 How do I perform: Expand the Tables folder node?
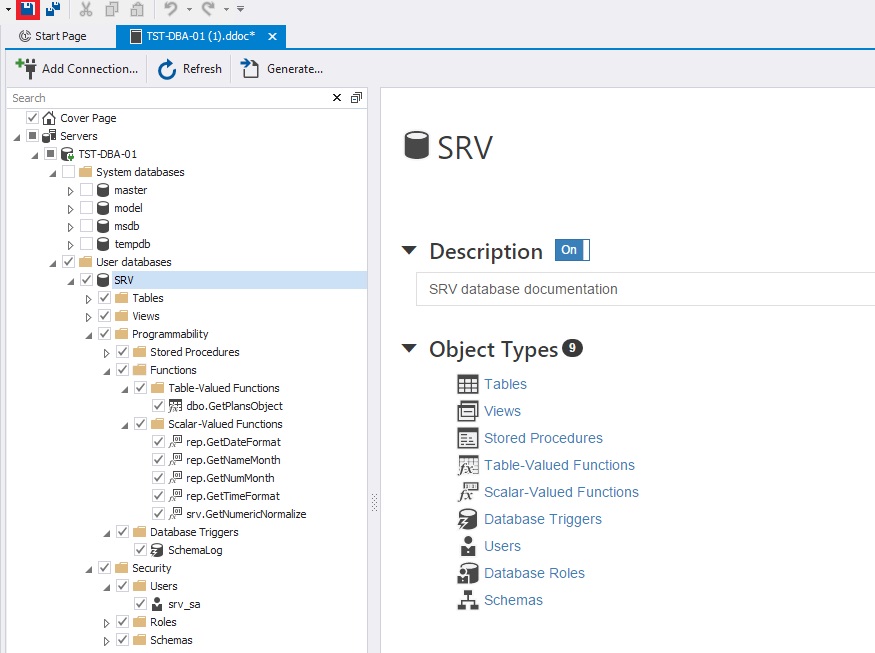pos(89,298)
